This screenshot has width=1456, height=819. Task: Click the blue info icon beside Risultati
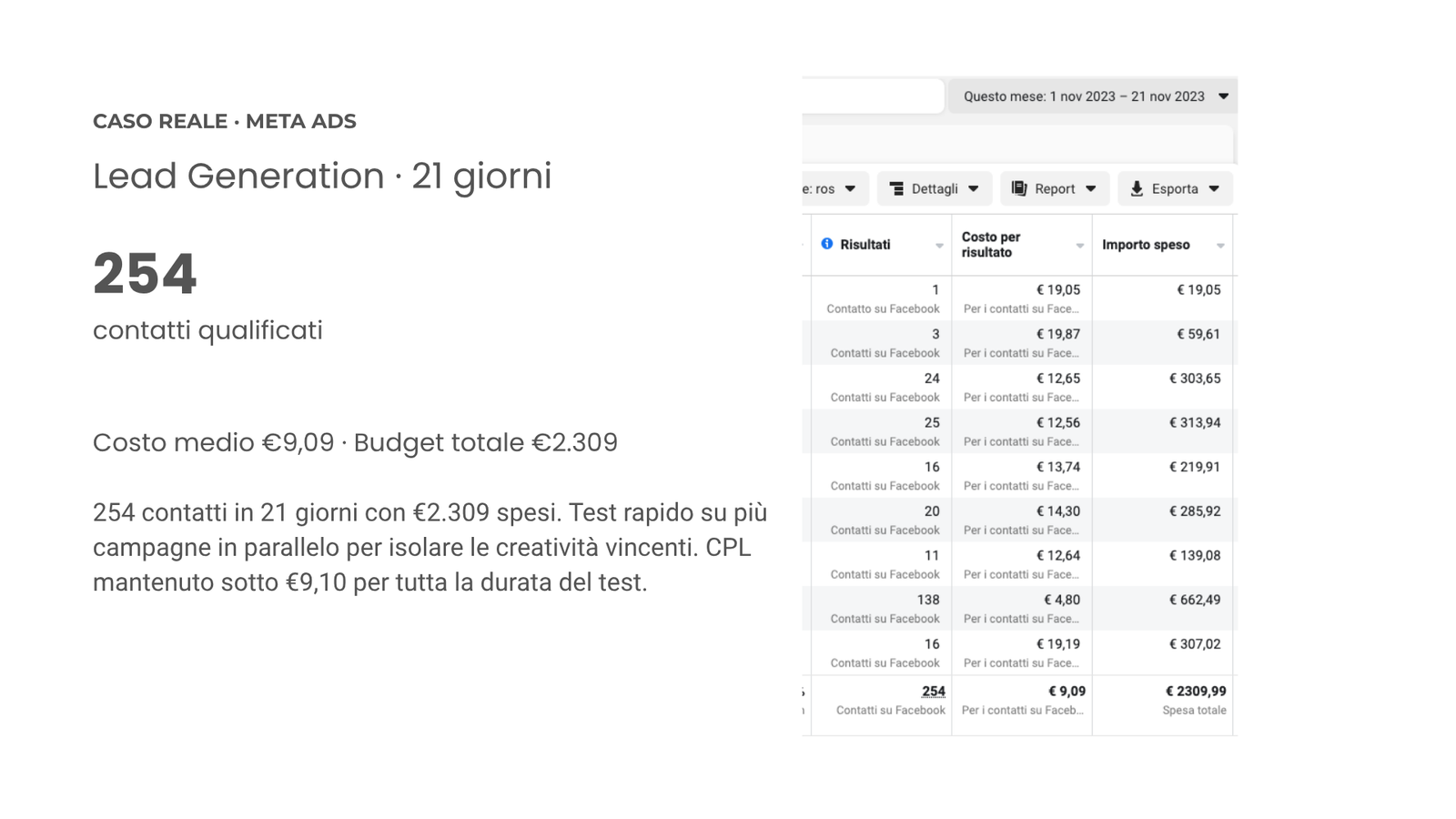pos(826,244)
